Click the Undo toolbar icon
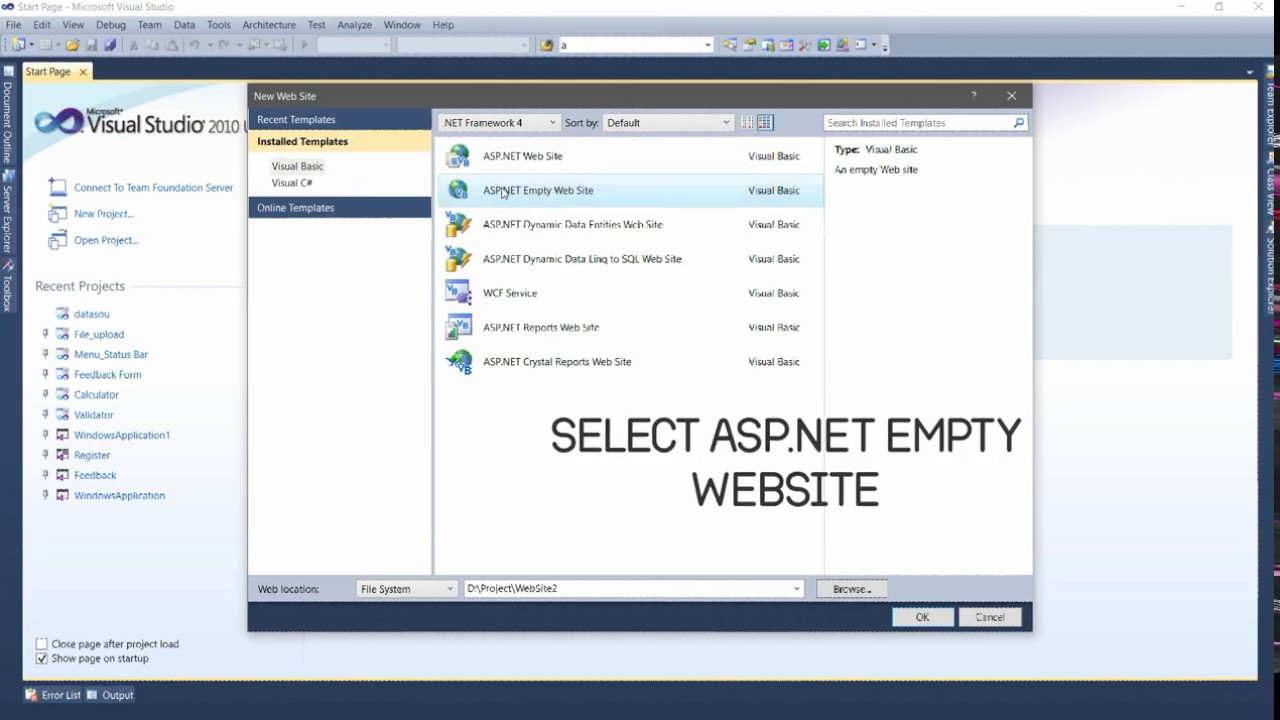The image size is (1280, 720). [x=194, y=45]
